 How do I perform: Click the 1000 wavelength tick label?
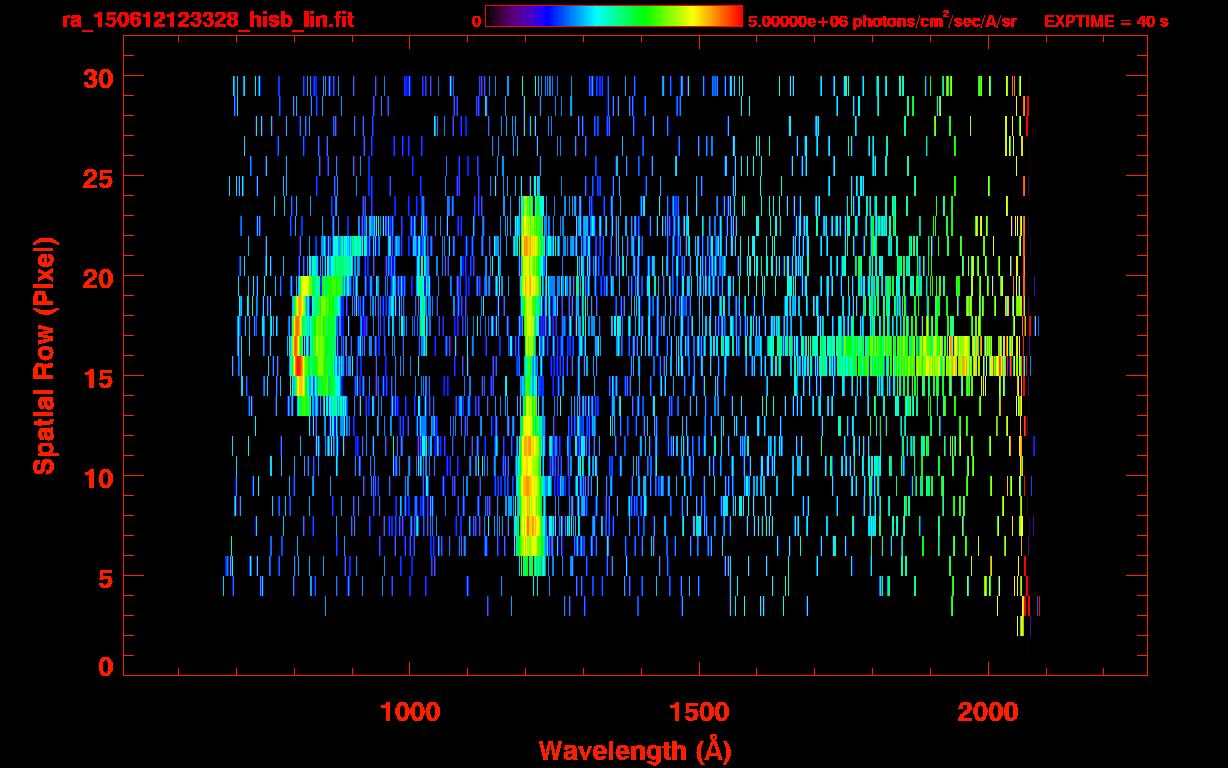point(410,712)
